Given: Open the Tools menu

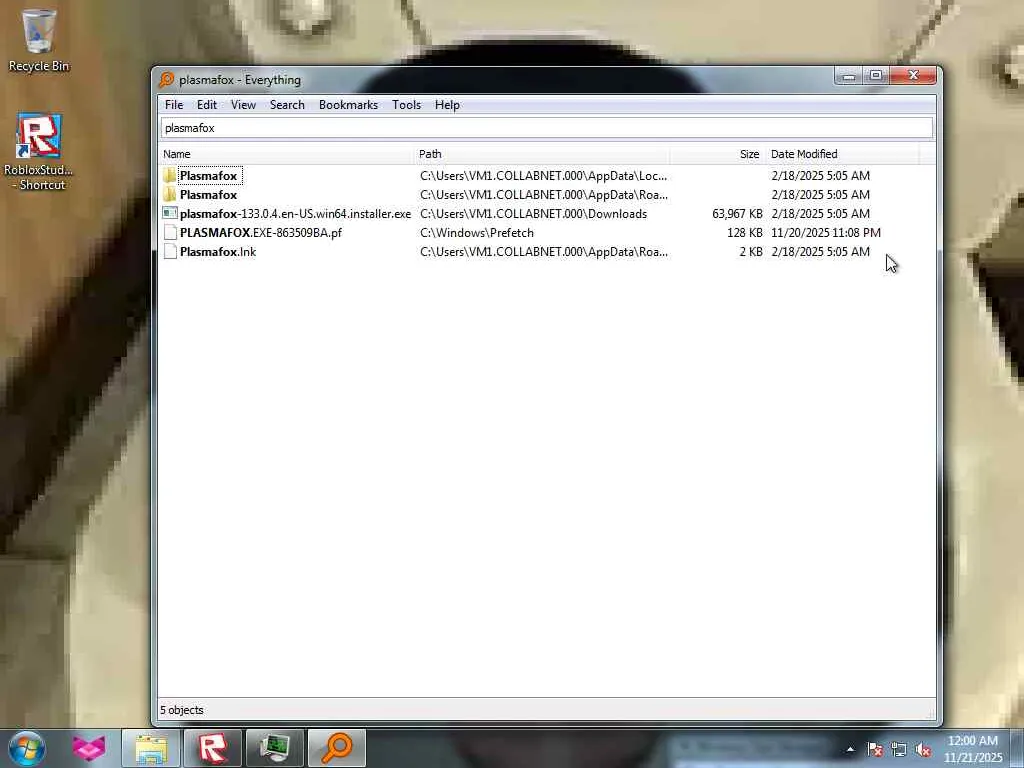Looking at the screenshot, I should click(406, 104).
